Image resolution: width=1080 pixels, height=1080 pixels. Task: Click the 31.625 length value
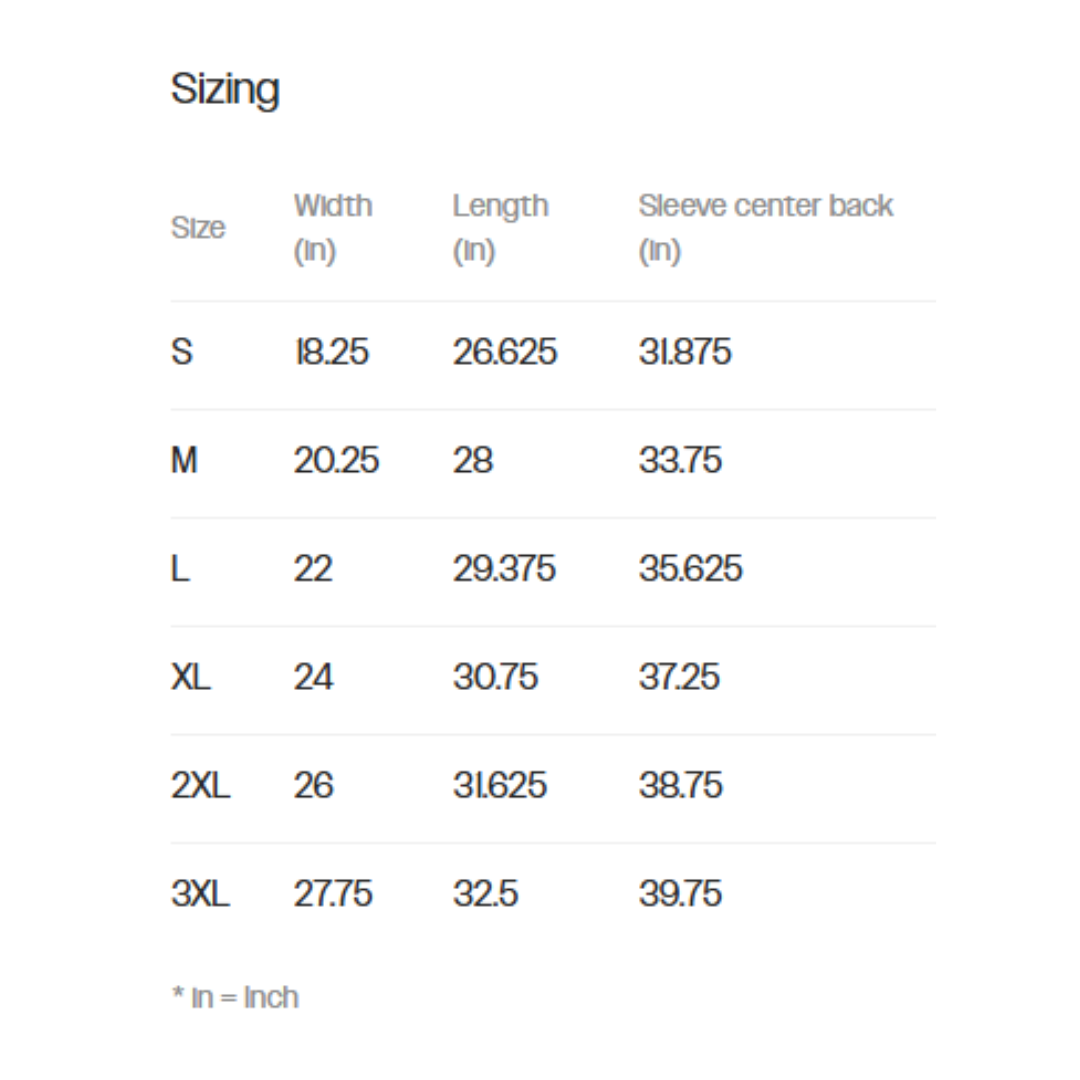[x=499, y=785]
